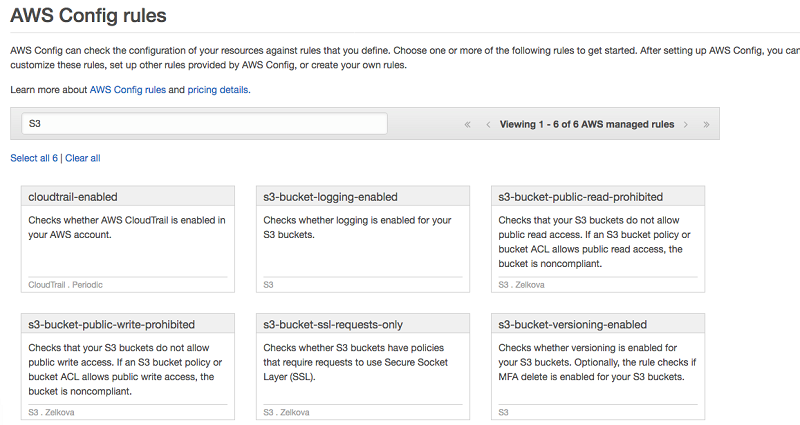This screenshot has width=800, height=425.
Task: Select the s3-bucket-public-read-prohibited rule card
Action: pyautogui.click(x=598, y=197)
